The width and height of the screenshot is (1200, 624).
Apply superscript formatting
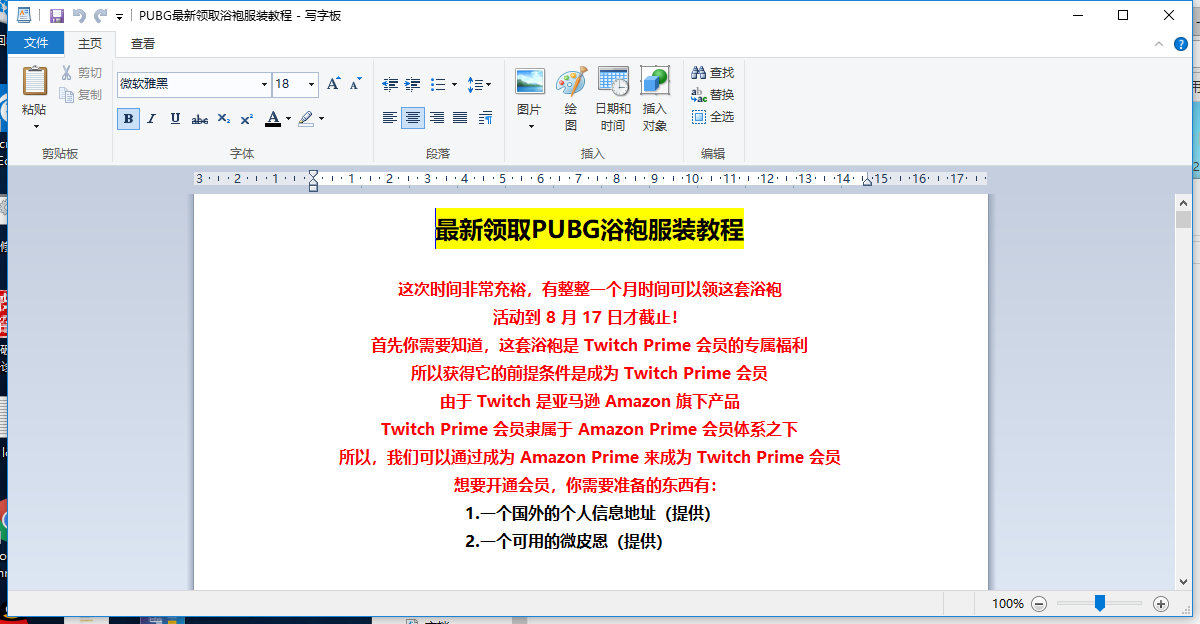246,118
